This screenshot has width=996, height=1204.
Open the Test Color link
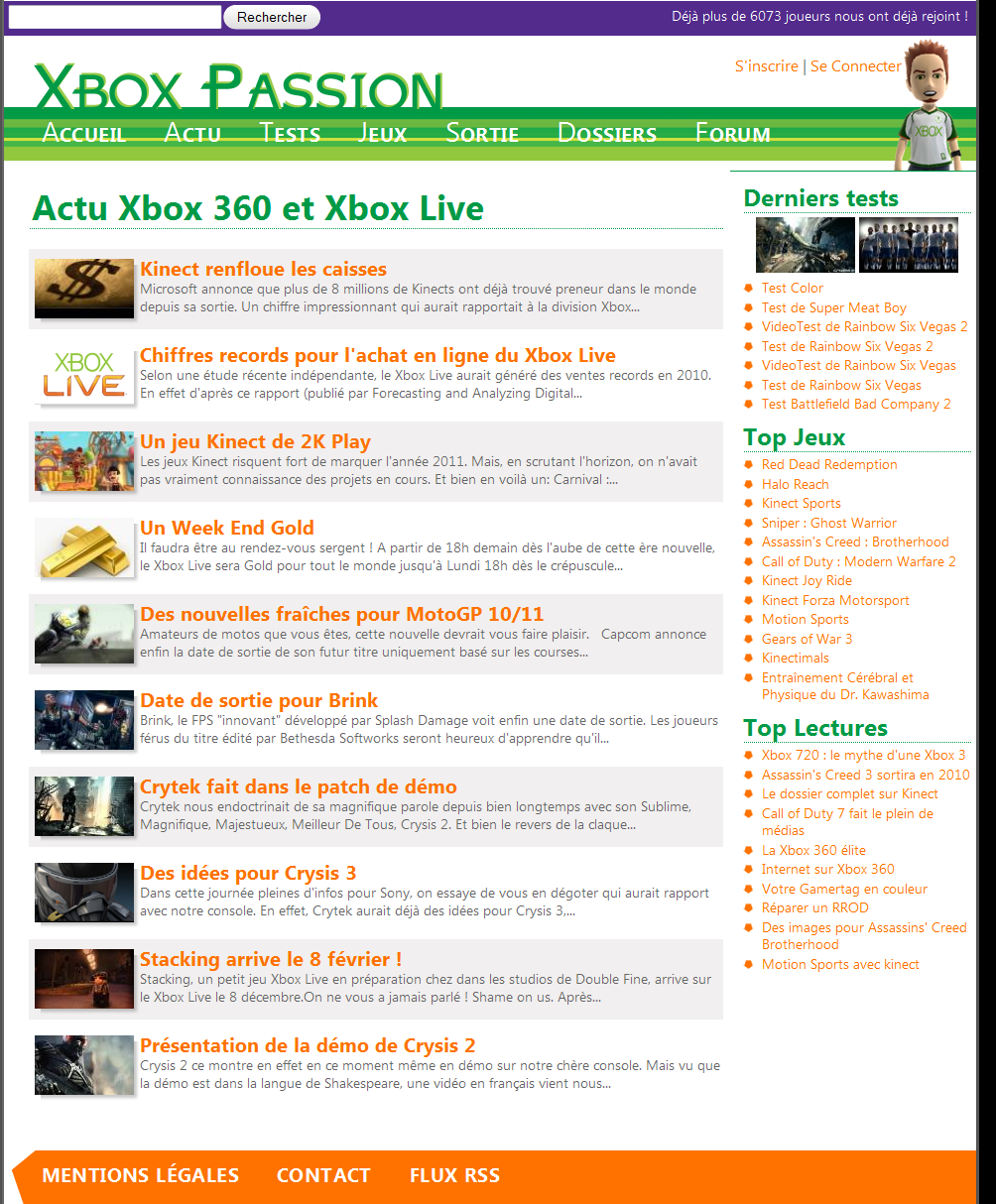pyautogui.click(x=793, y=288)
